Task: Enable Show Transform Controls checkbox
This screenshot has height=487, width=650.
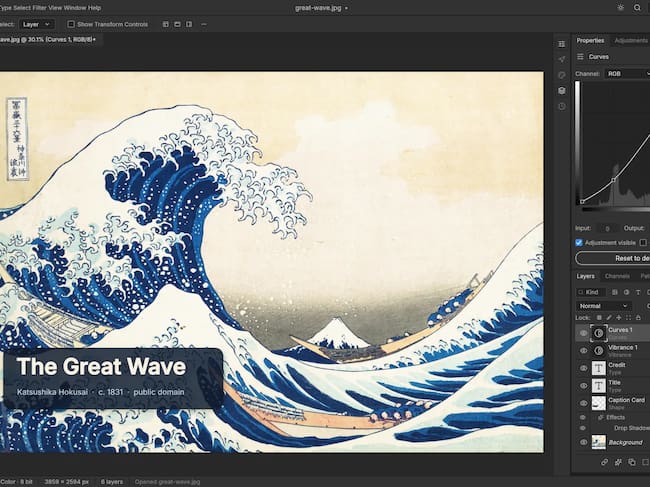Action: tap(71, 24)
